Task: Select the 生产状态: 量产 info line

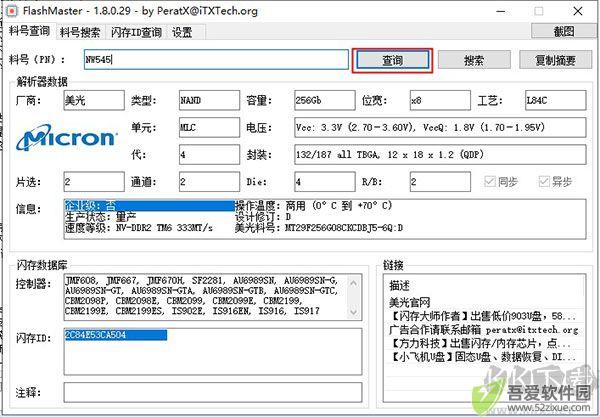Action: (x=101, y=217)
